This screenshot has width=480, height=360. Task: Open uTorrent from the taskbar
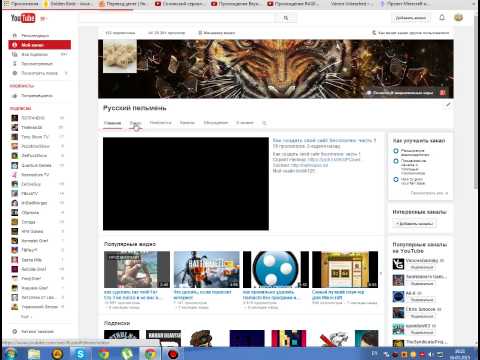pos(127,353)
